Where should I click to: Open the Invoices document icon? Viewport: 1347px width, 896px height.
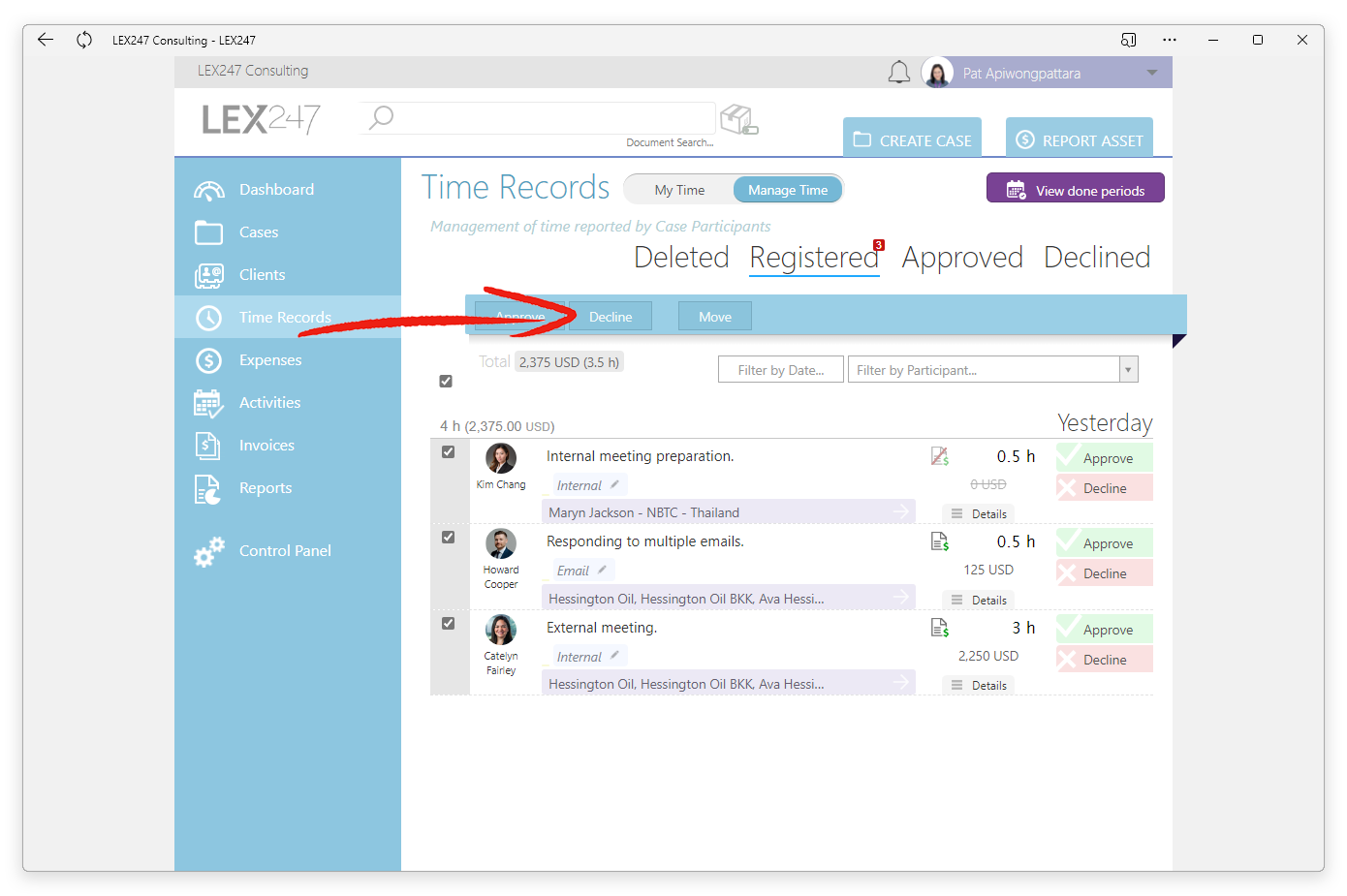207,446
